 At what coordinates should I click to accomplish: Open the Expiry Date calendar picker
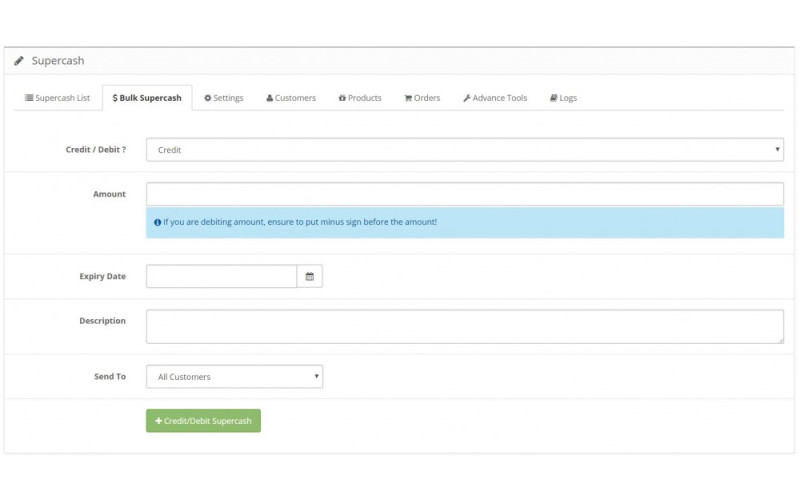point(310,277)
